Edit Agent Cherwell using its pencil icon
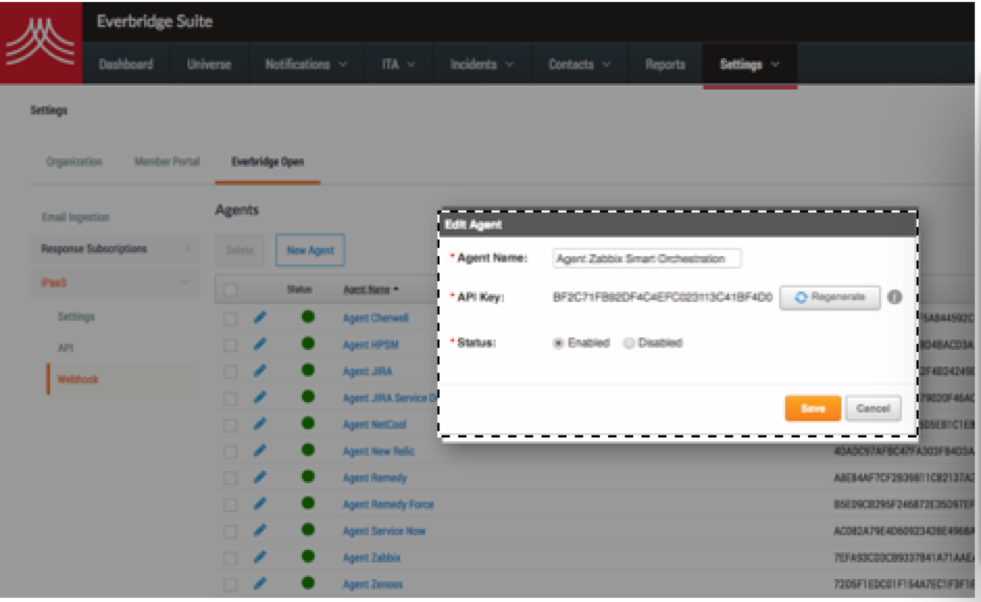Screen dimensions: 981x602 coord(260,317)
